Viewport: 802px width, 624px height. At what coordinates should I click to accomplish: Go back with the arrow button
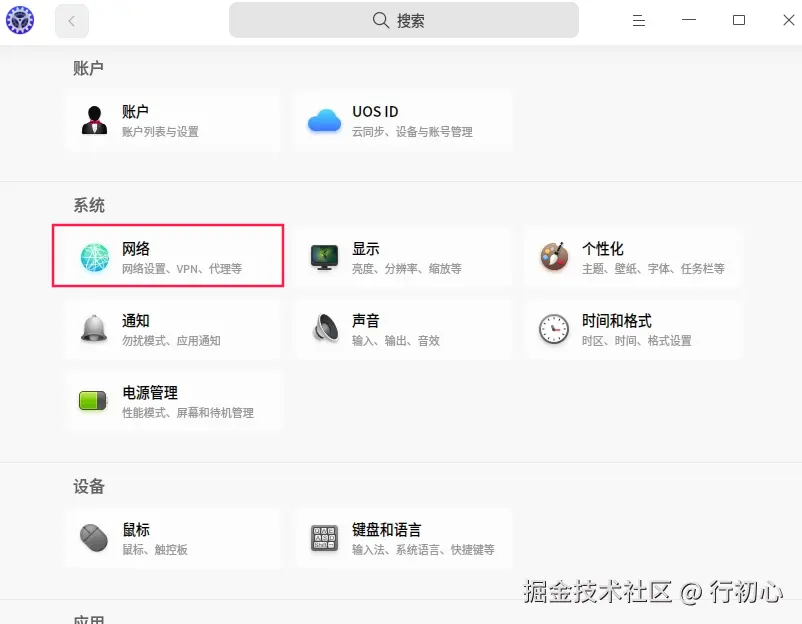pos(72,21)
